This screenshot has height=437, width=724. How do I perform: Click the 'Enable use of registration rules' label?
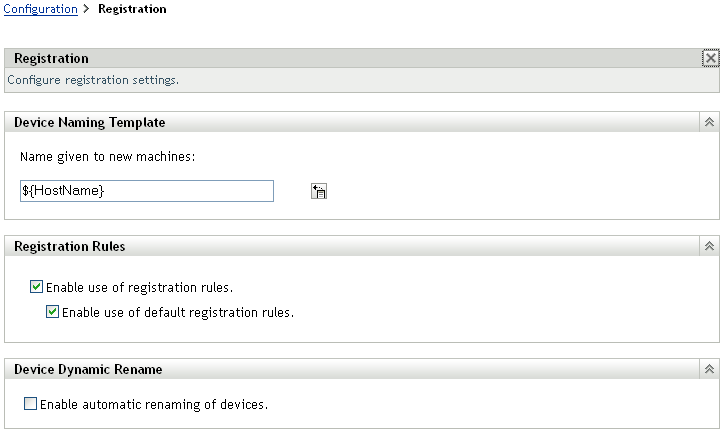pyautogui.click(x=139, y=288)
